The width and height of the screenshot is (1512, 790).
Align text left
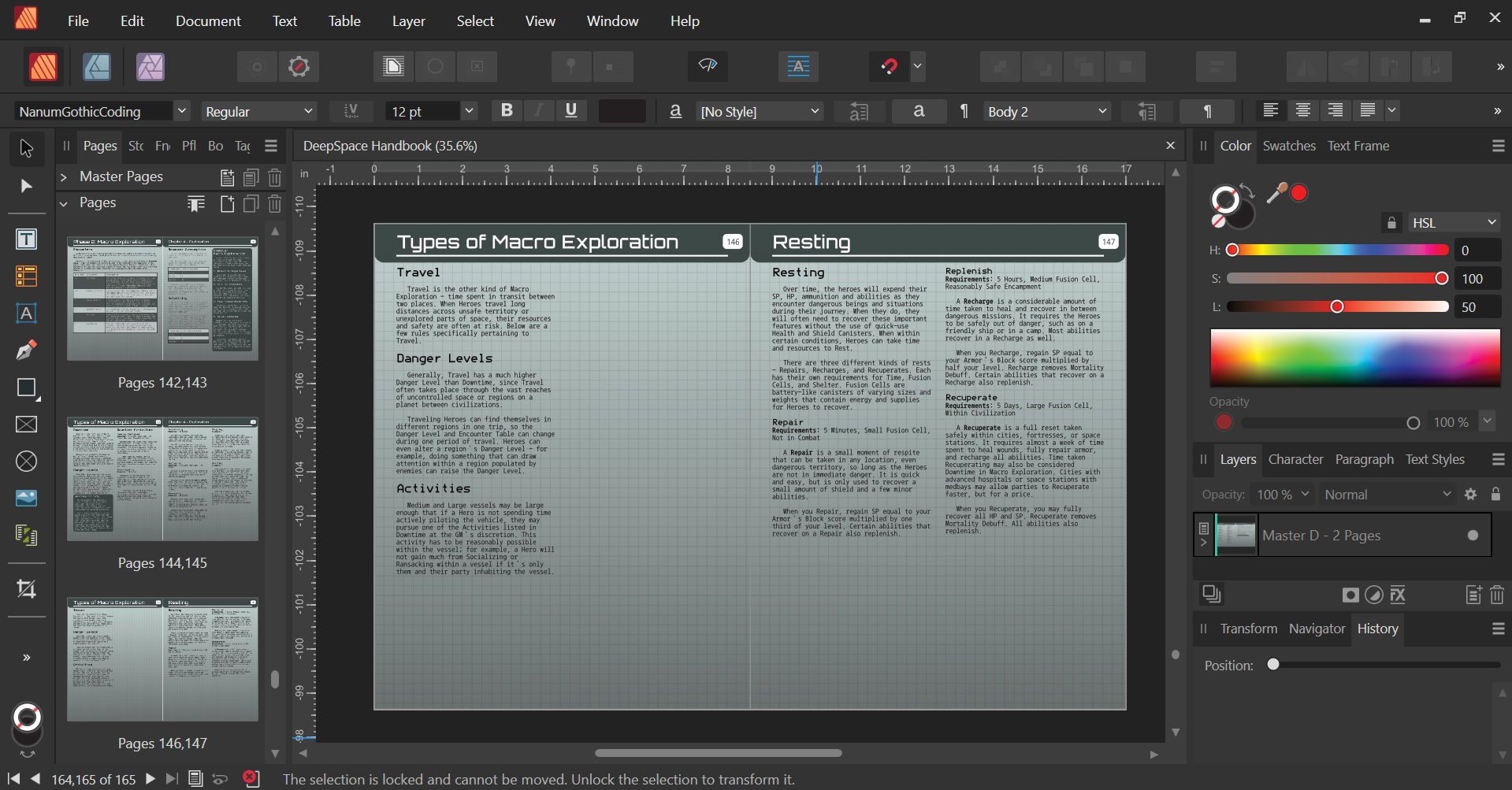click(1270, 110)
